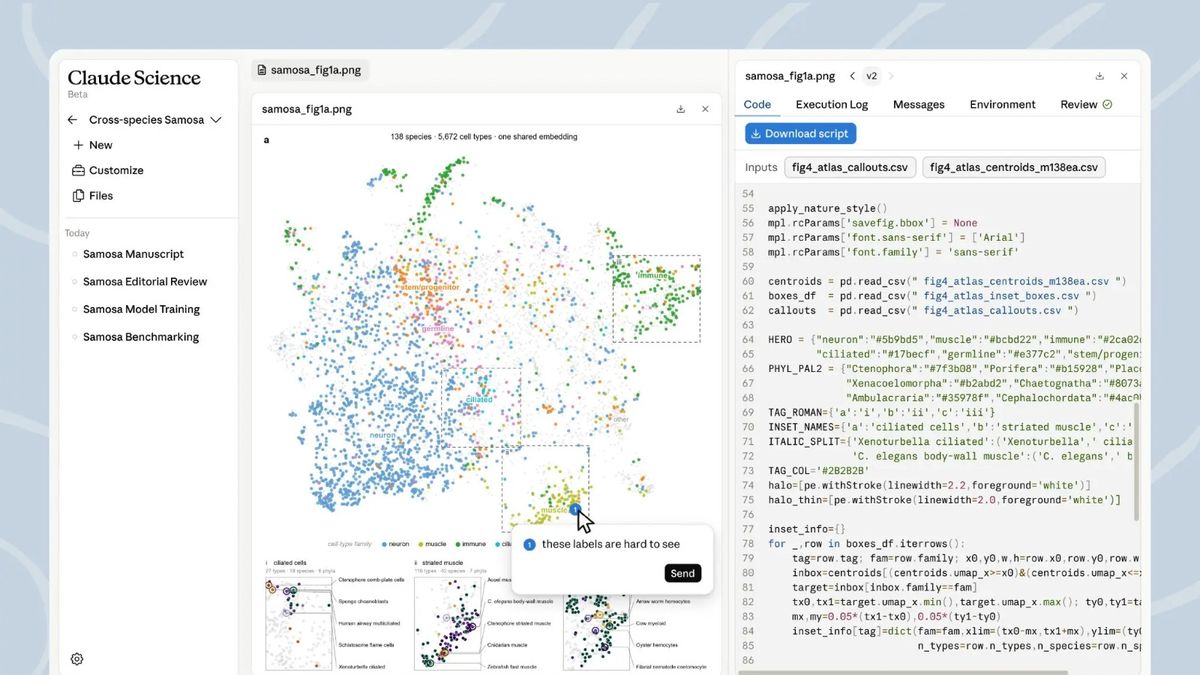Click the Download script button
This screenshot has width=1200, height=675.
[x=800, y=133]
